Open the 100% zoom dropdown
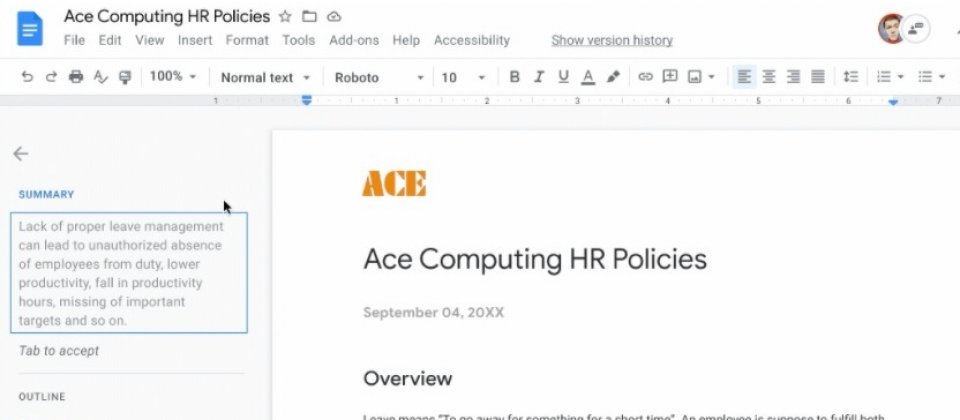960x420 pixels. point(173,77)
